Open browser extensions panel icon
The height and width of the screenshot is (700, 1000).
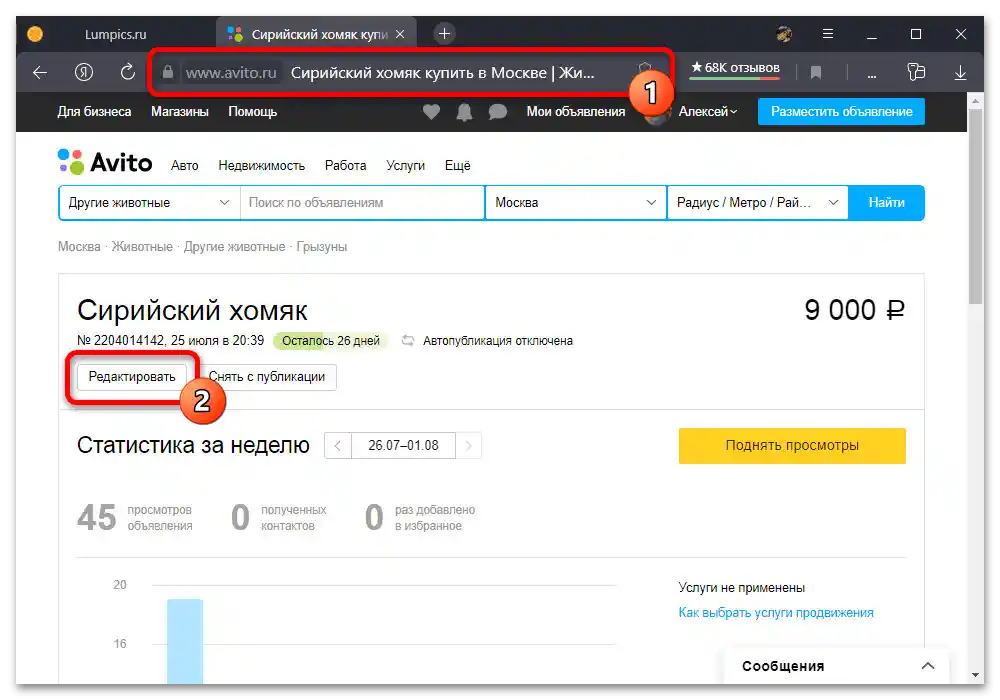(916, 72)
